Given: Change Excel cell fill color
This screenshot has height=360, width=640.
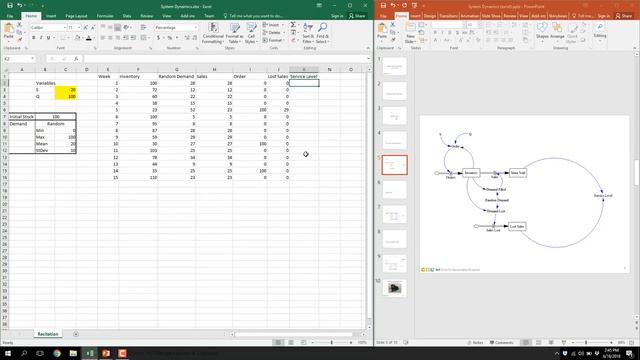Looking at the screenshot, I should coord(77,38).
